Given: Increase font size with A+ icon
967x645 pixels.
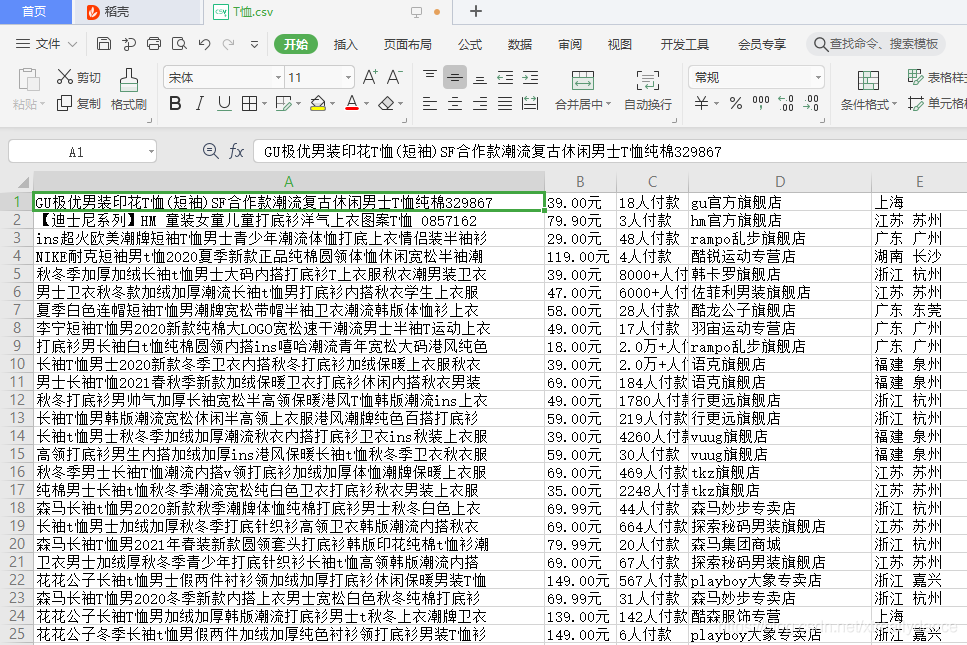Looking at the screenshot, I should coord(370,77).
